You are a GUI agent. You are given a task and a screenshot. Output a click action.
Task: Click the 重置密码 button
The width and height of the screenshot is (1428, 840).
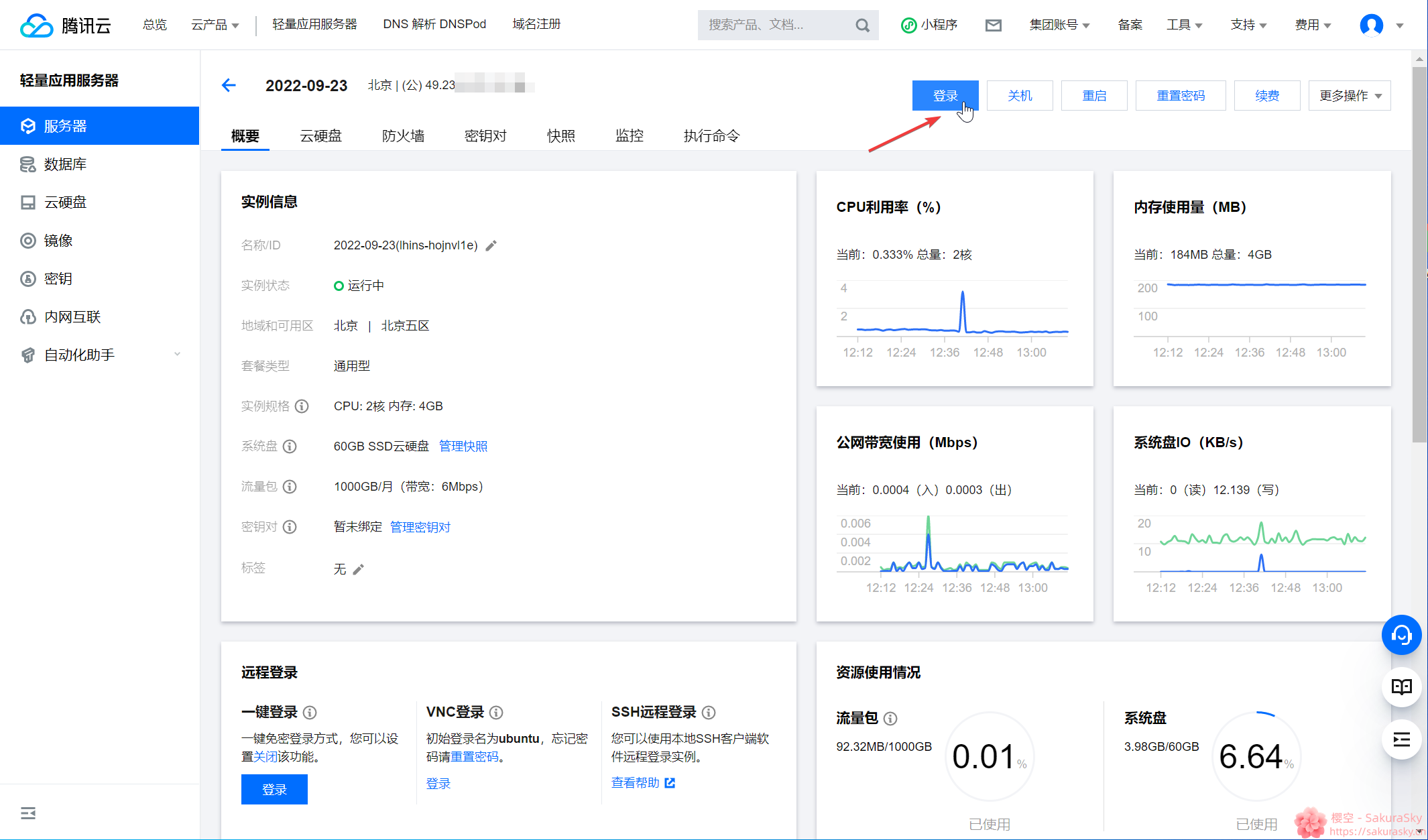tap(1181, 96)
